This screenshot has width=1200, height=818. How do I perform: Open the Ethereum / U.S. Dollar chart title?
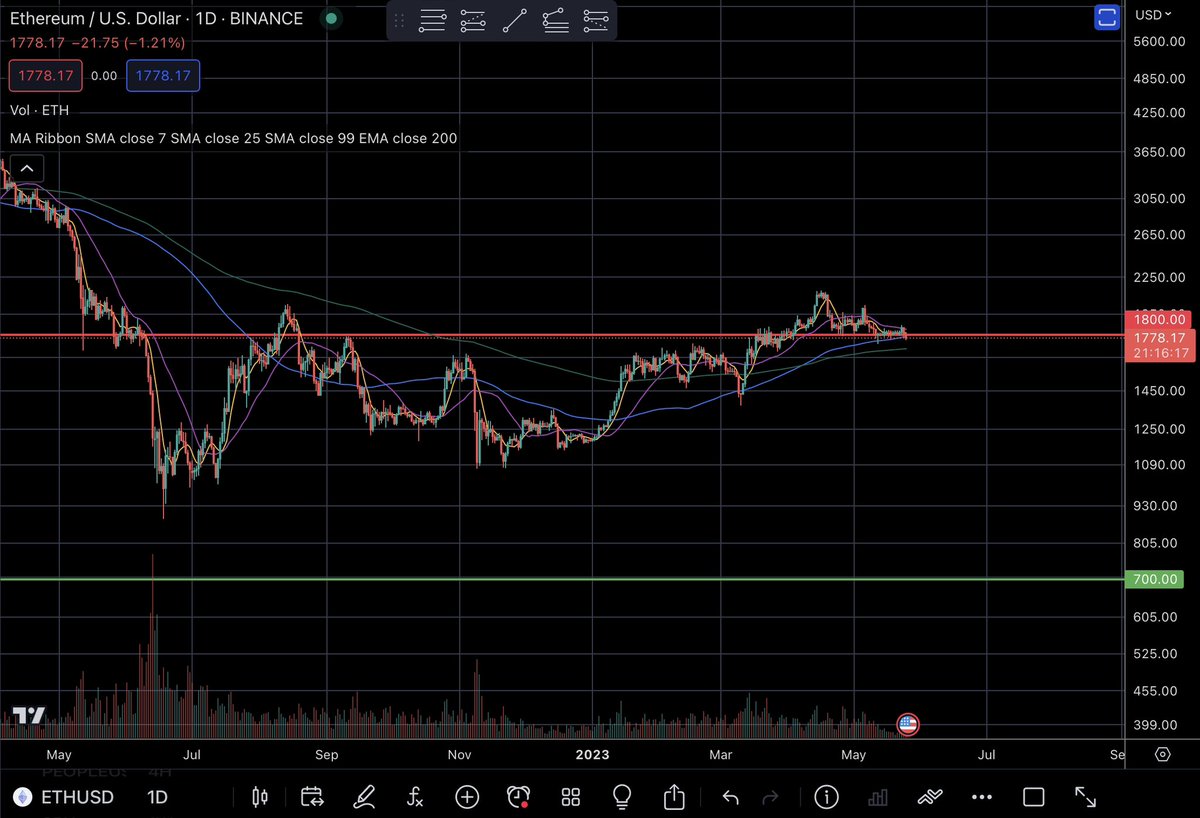pyautogui.click(x=156, y=19)
